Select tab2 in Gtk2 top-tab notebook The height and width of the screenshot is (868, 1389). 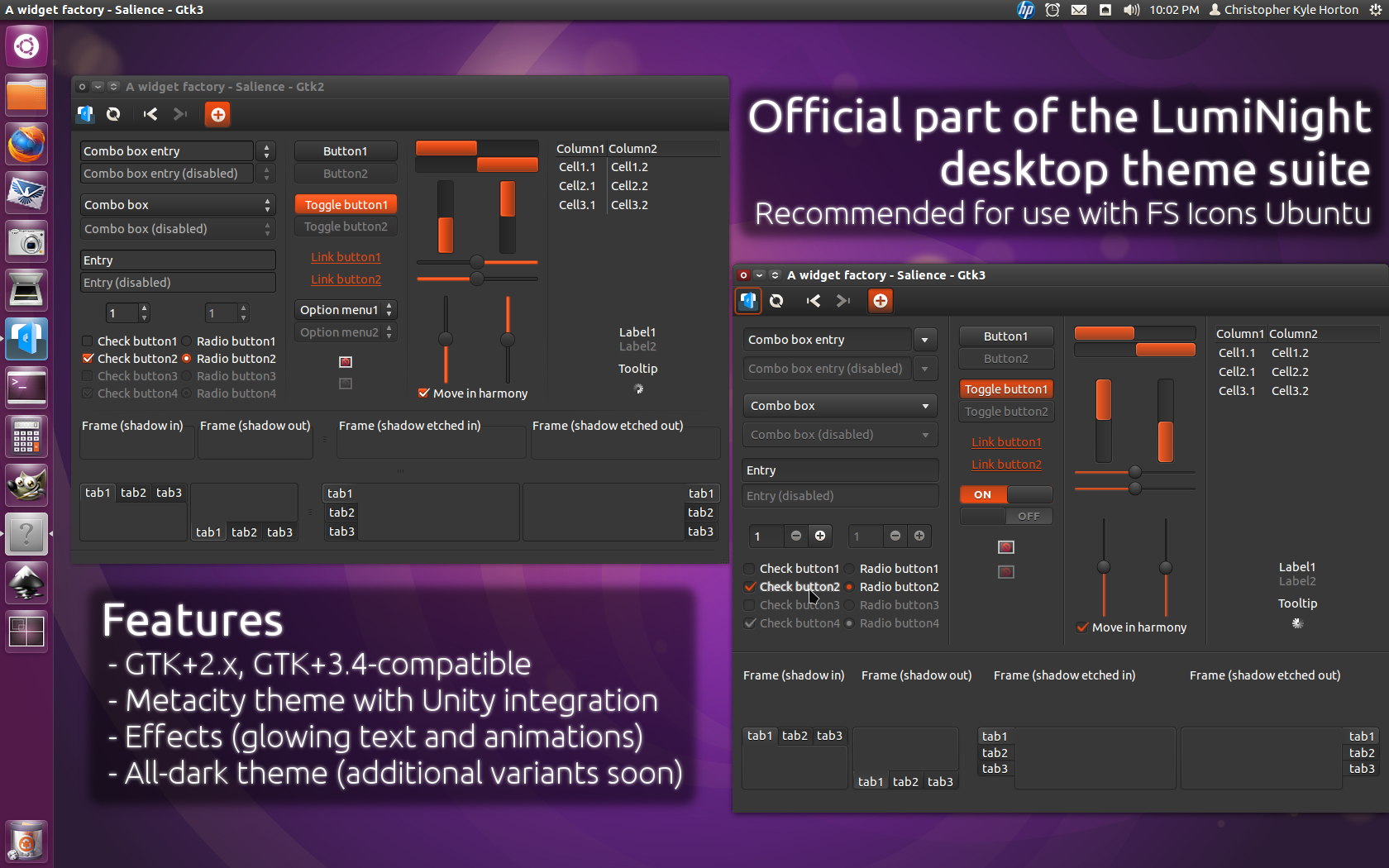point(133,493)
